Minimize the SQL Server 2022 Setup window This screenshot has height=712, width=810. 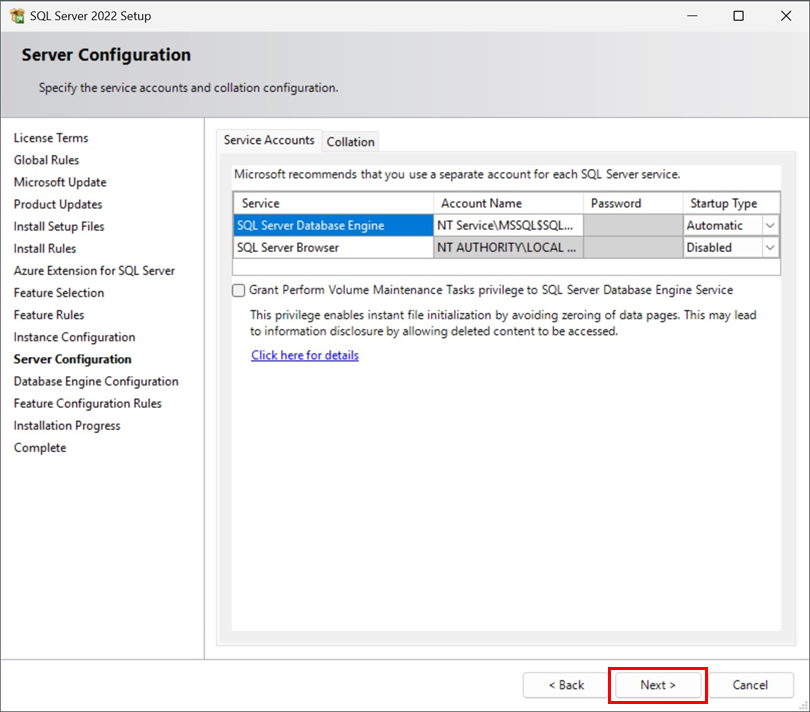tap(692, 16)
